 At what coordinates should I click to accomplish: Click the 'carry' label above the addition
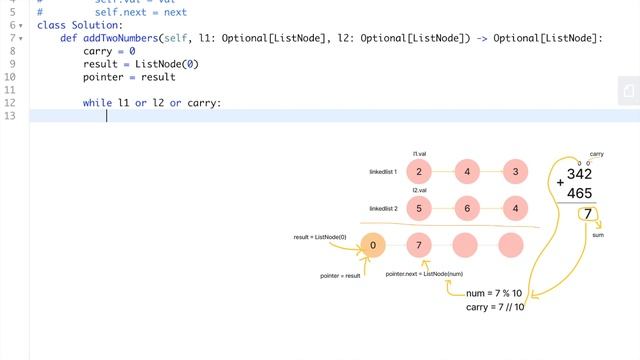click(x=596, y=154)
